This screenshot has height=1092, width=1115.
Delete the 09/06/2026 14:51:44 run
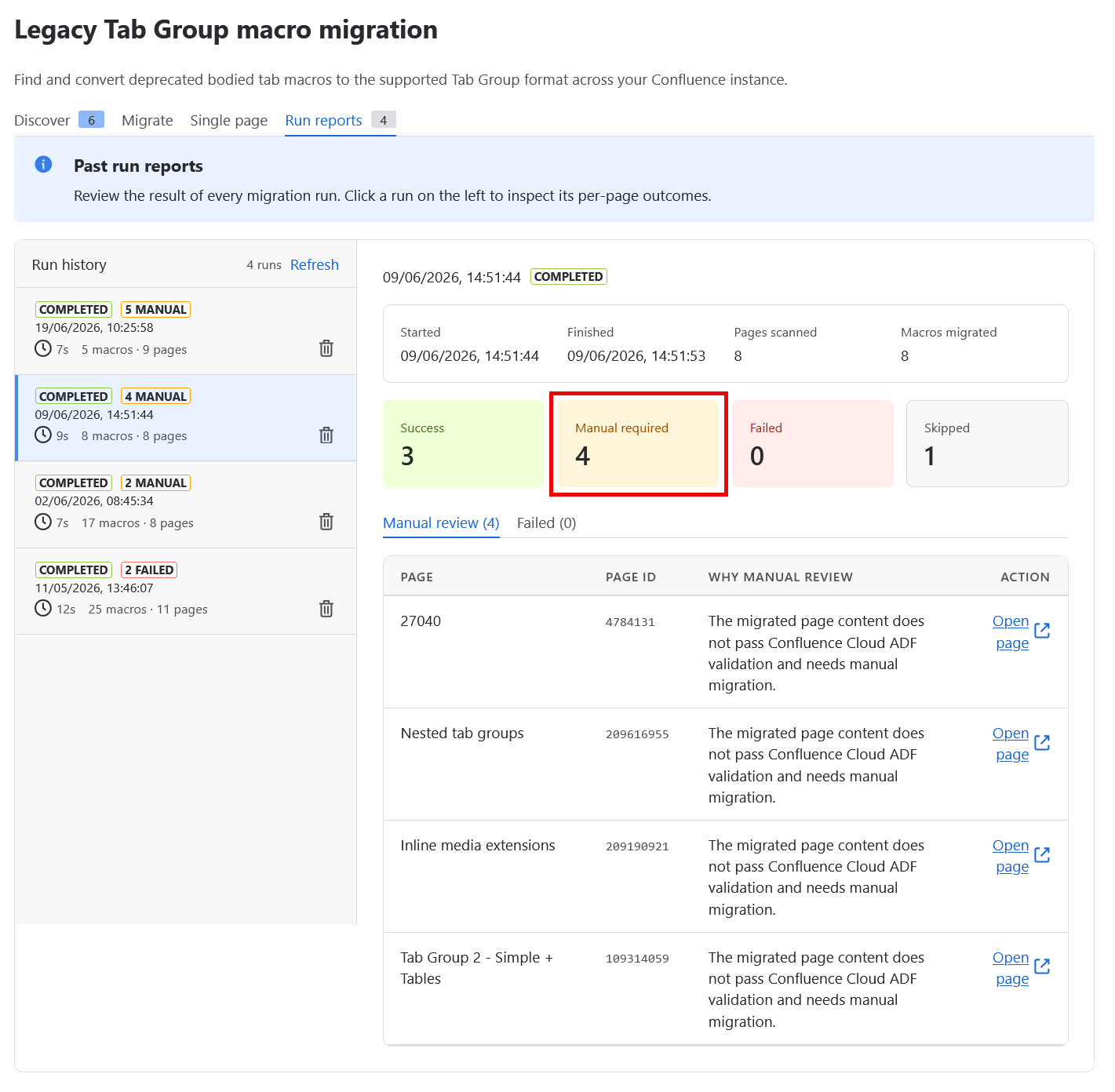[x=326, y=435]
